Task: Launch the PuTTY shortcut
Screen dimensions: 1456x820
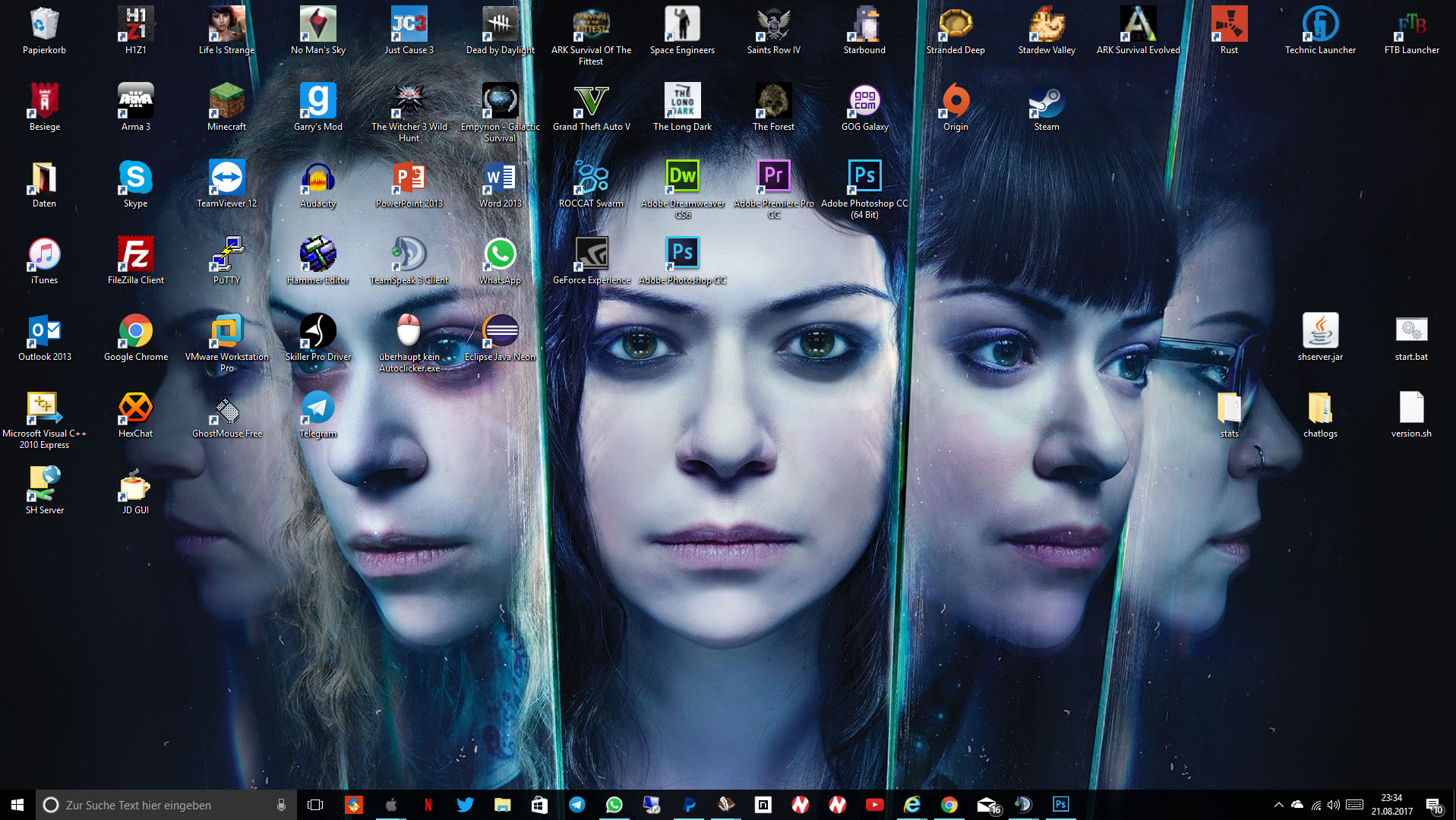Action: click(226, 261)
